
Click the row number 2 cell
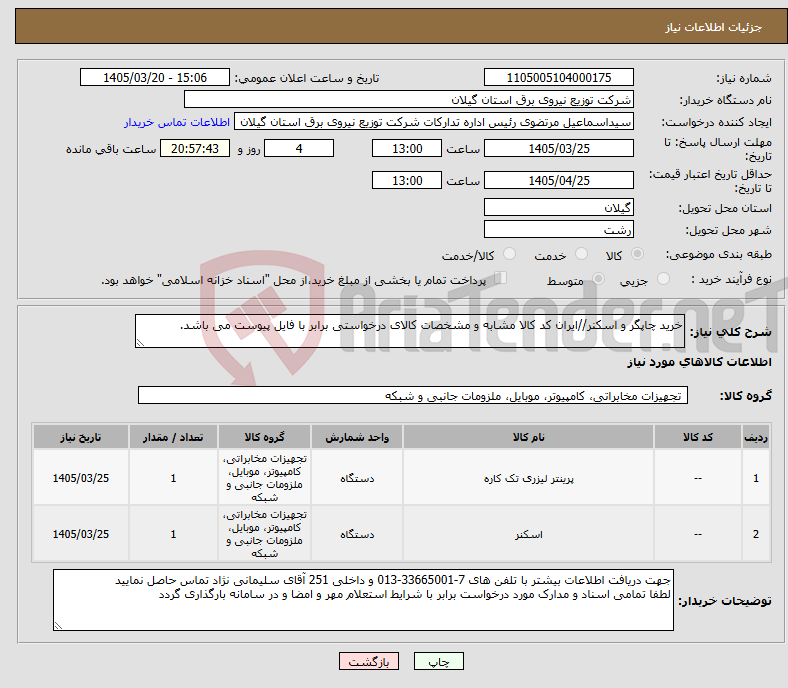click(x=756, y=534)
